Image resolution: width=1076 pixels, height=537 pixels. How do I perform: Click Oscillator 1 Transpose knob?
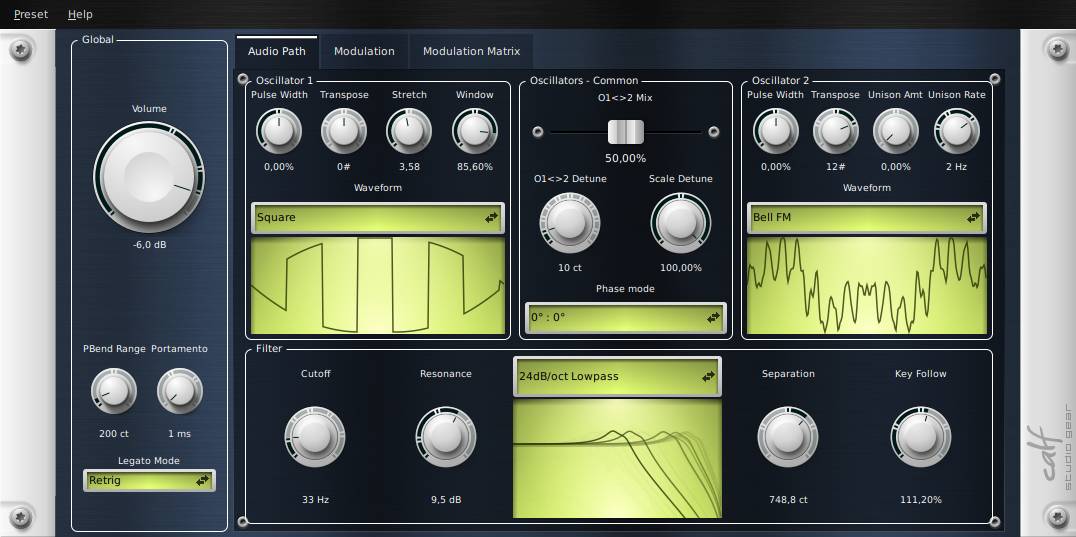pyautogui.click(x=344, y=131)
